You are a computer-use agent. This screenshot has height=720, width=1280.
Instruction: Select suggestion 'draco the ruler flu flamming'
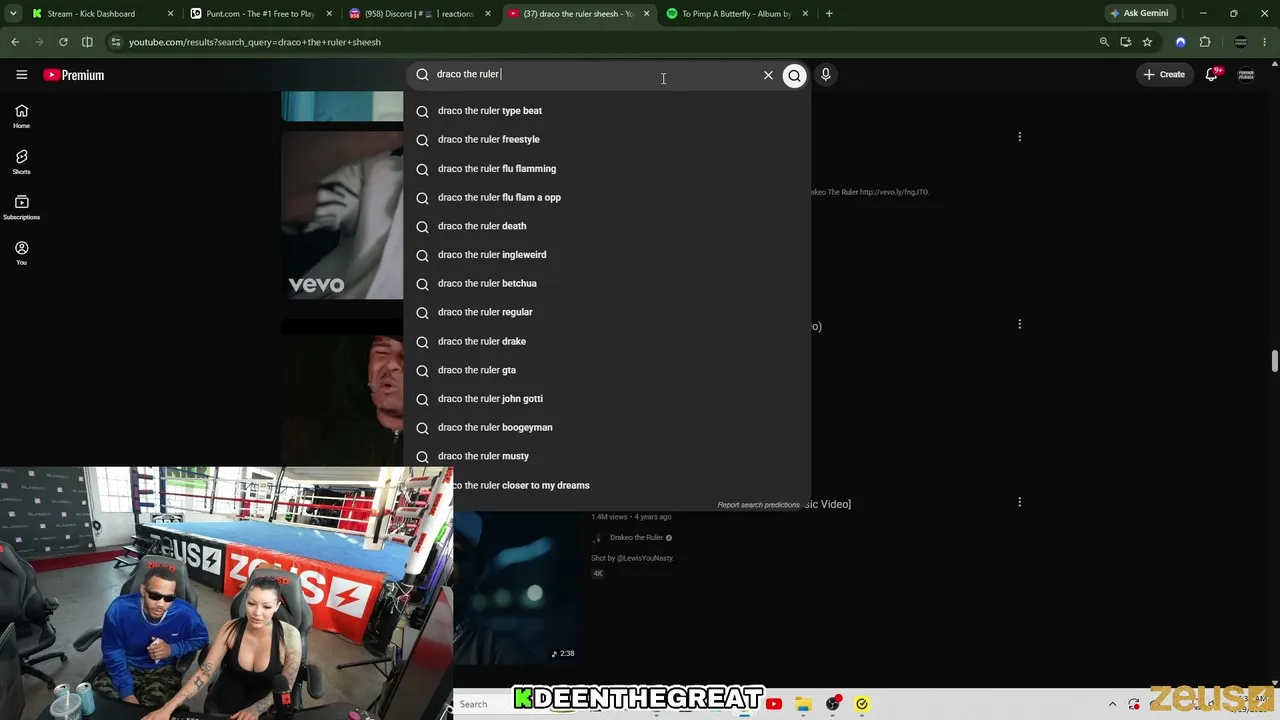point(606,169)
